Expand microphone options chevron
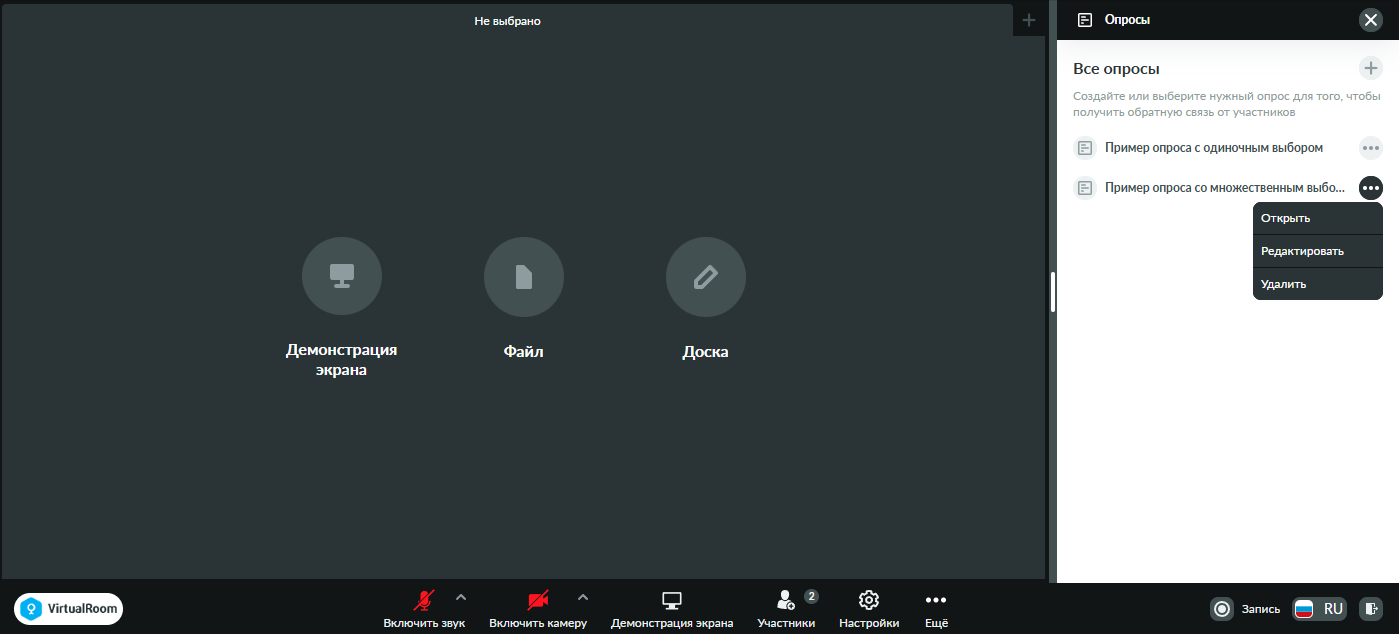 pos(461,597)
